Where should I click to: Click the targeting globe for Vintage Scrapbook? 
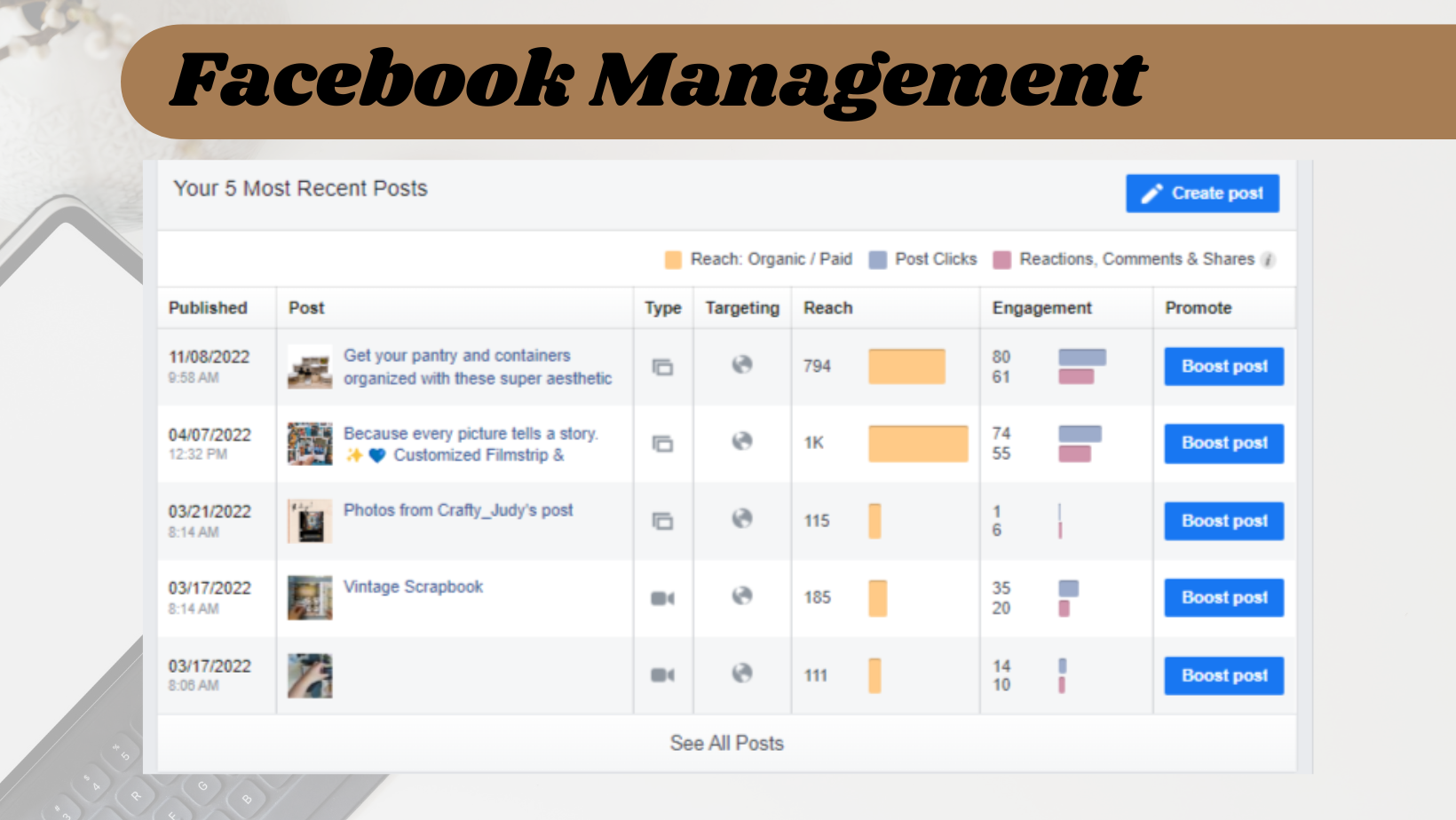tap(742, 595)
